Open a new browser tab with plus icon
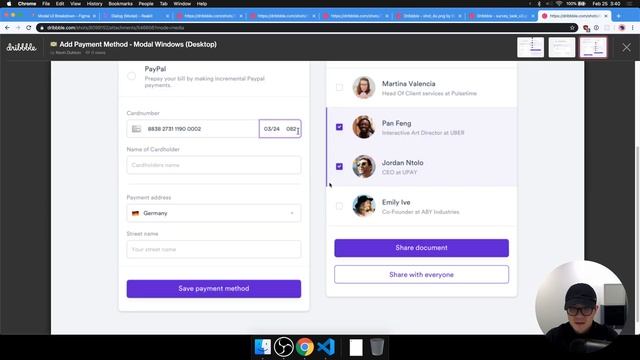640x360 pixels. [619, 16]
